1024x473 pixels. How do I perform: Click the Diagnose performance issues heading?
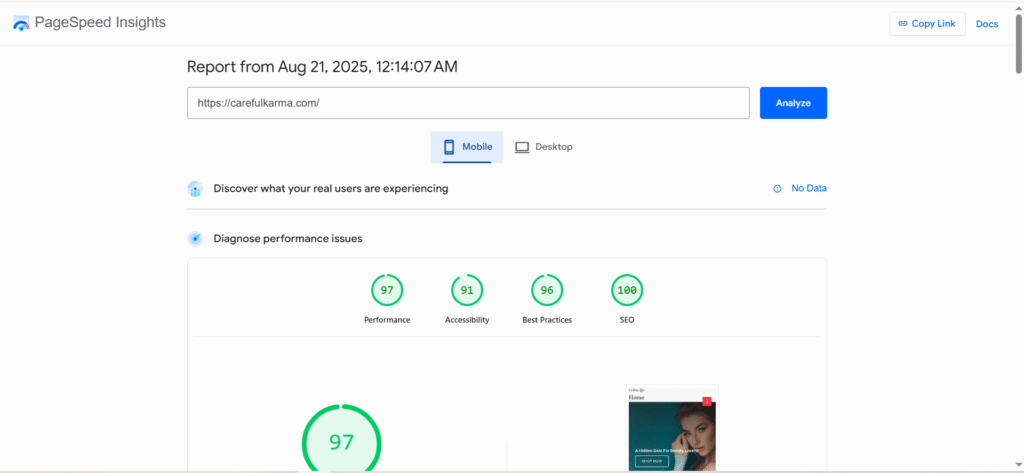[288, 239]
